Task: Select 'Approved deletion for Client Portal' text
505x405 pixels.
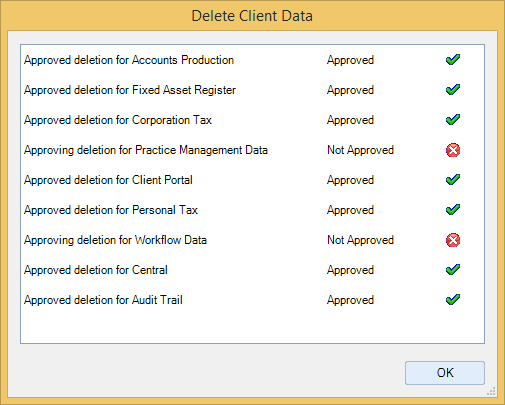Action: click(108, 180)
